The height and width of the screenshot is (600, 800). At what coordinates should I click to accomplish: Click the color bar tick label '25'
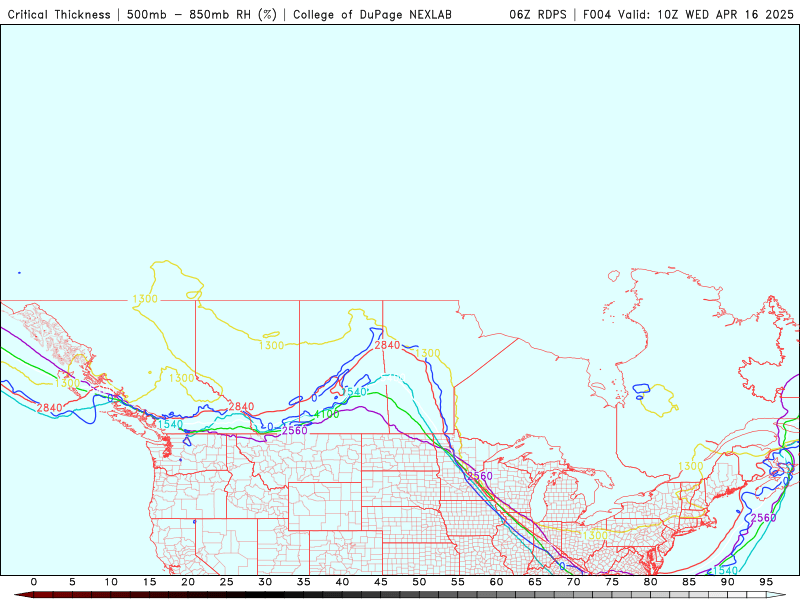[x=227, y=582]
